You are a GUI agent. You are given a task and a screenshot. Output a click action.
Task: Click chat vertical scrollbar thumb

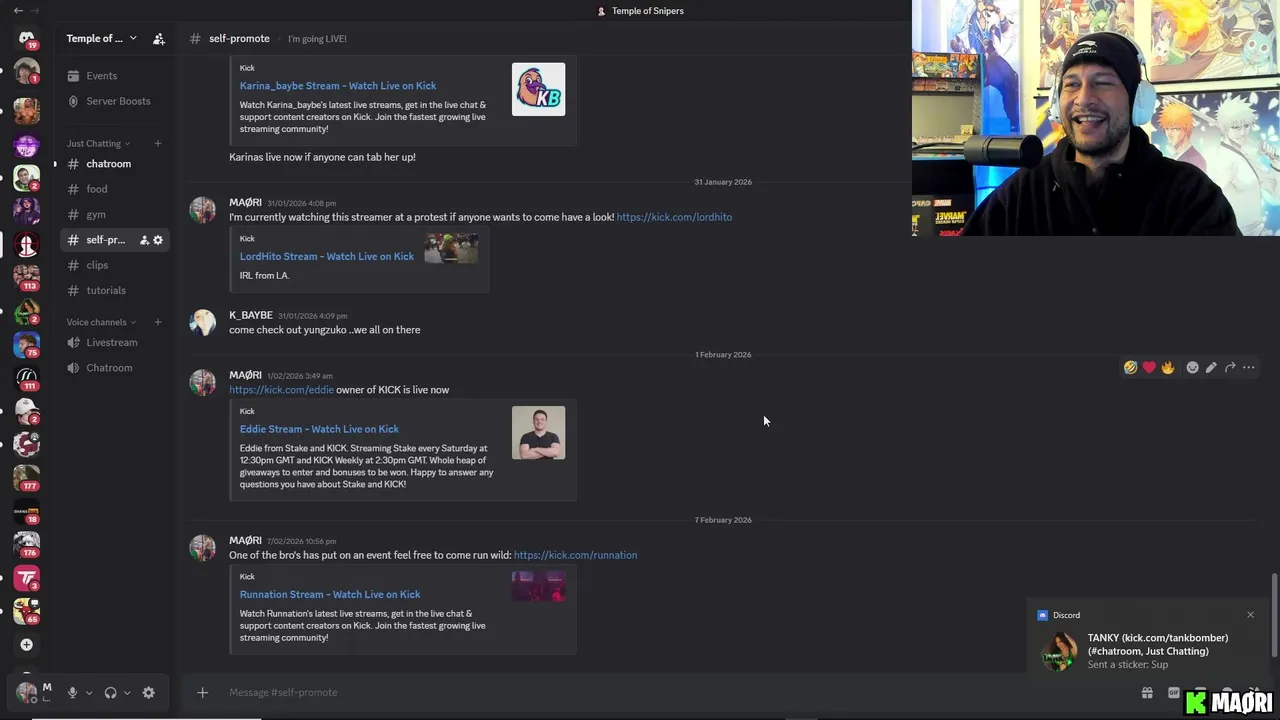click(x=1274, y=615)
